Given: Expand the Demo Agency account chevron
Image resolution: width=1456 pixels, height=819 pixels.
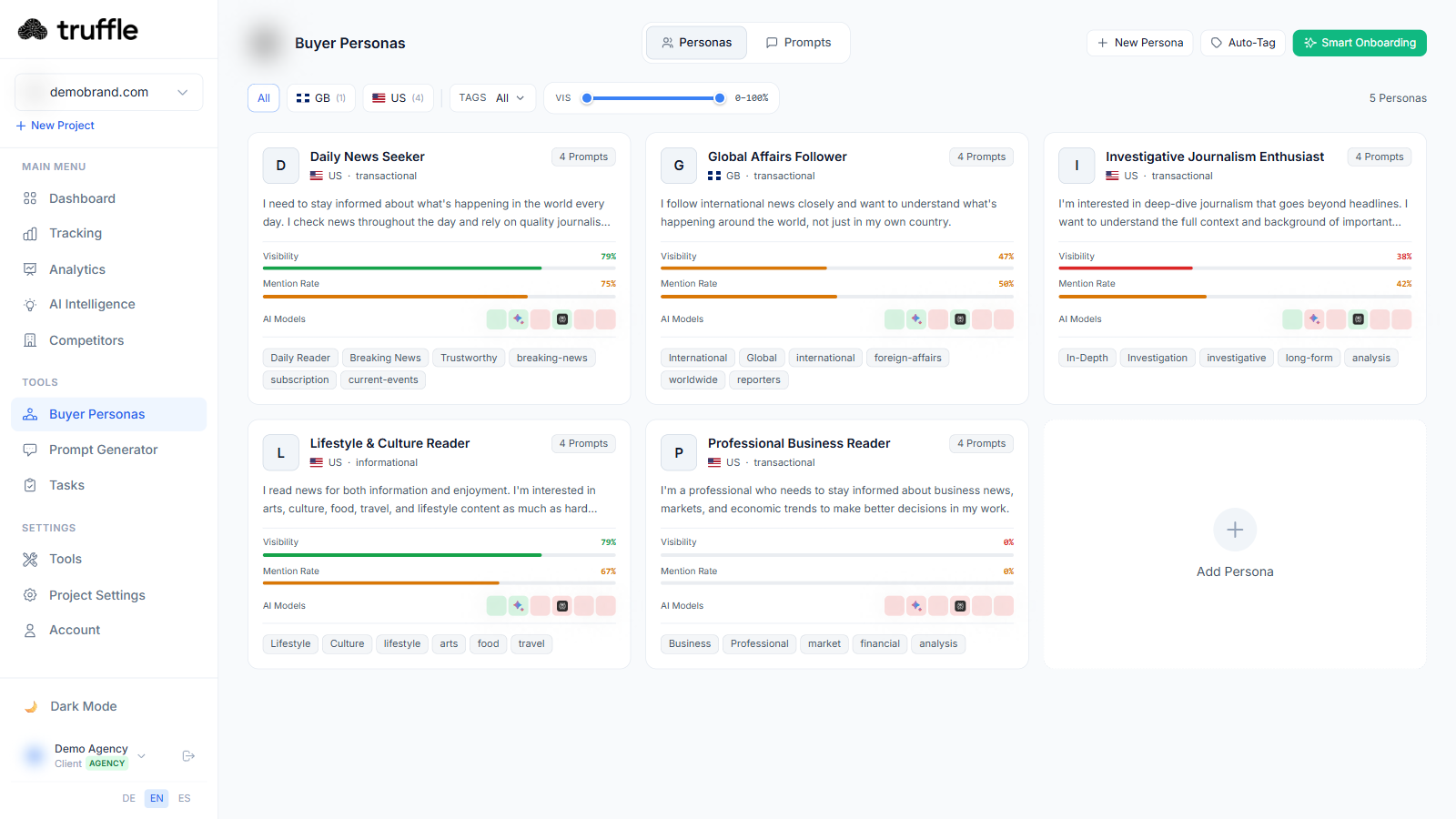Looking at the screenshot, I should pos(142,756).
